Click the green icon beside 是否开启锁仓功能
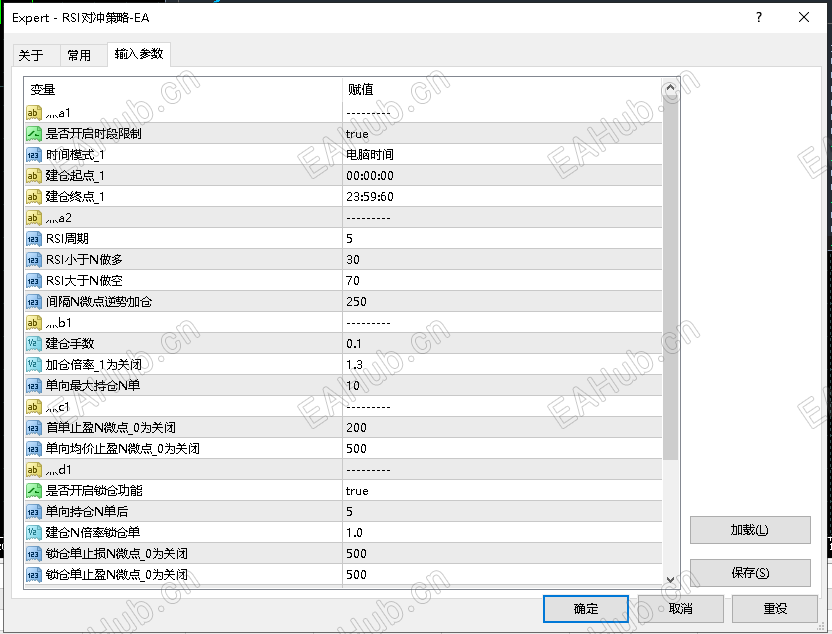832x634 pixels. pyautogui.click(x=32, y=490)
